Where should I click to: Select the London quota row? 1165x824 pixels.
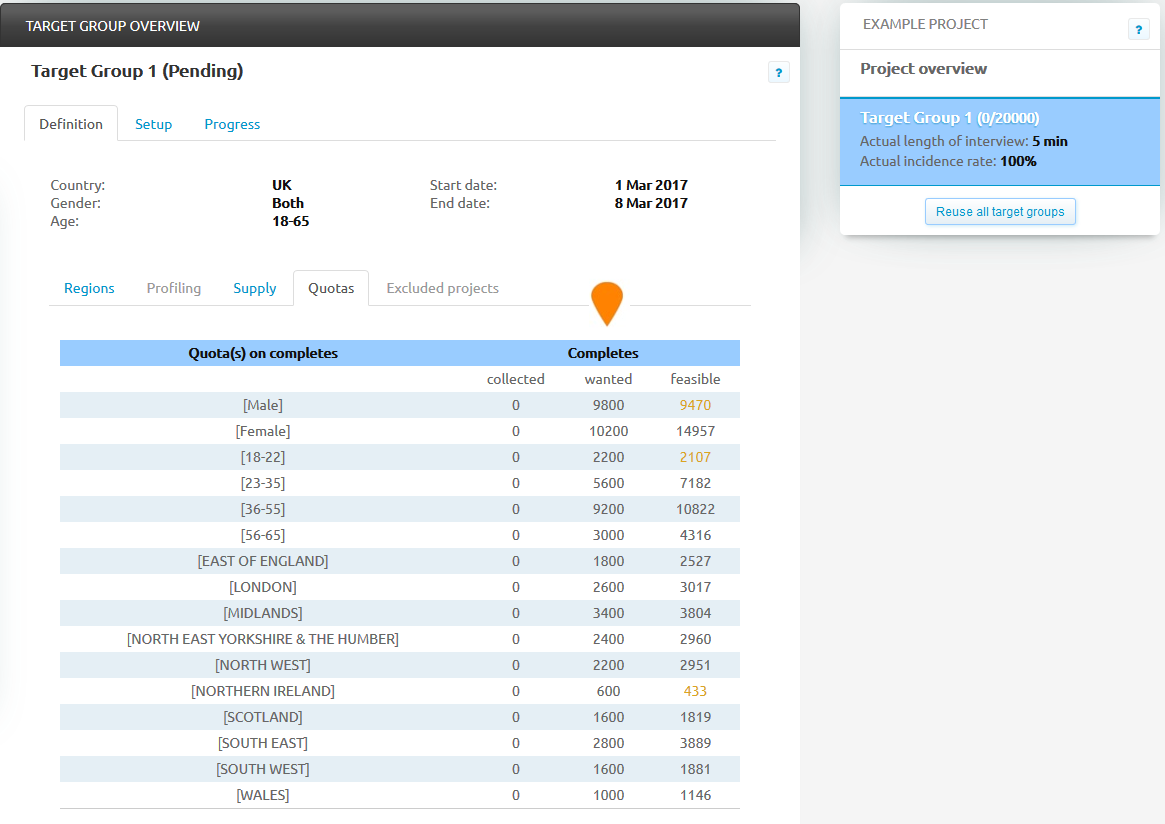click(x=263, y=587)
